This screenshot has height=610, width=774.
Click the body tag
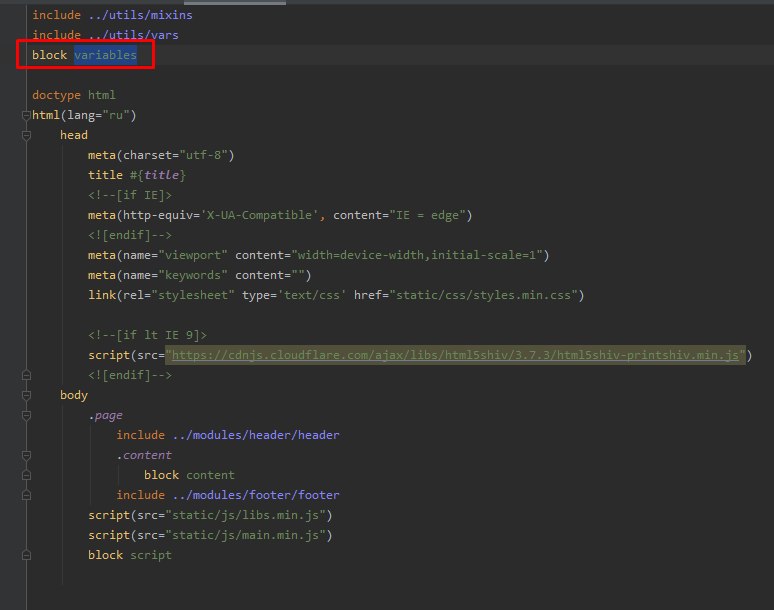click(x=74, y=395)
